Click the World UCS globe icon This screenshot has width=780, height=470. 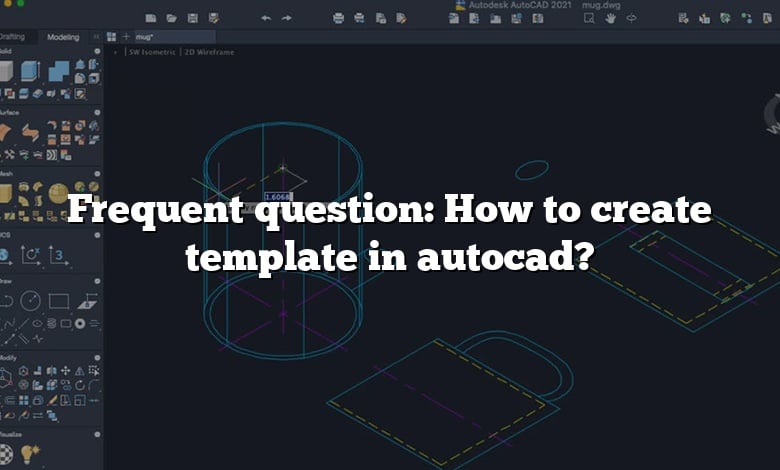pos(4,255)
